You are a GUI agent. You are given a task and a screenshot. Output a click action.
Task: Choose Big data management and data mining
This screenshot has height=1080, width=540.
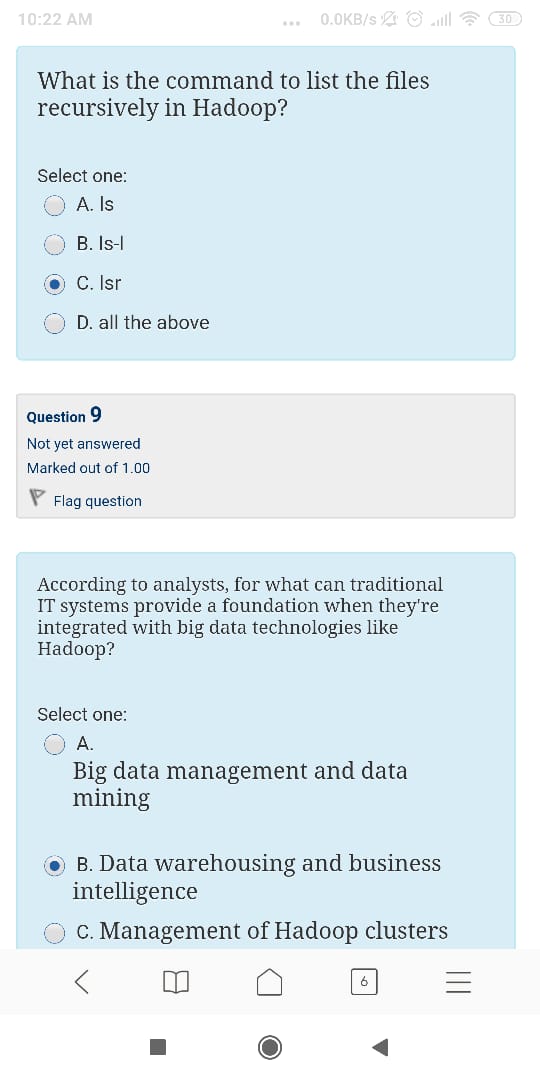coord(54,744)
